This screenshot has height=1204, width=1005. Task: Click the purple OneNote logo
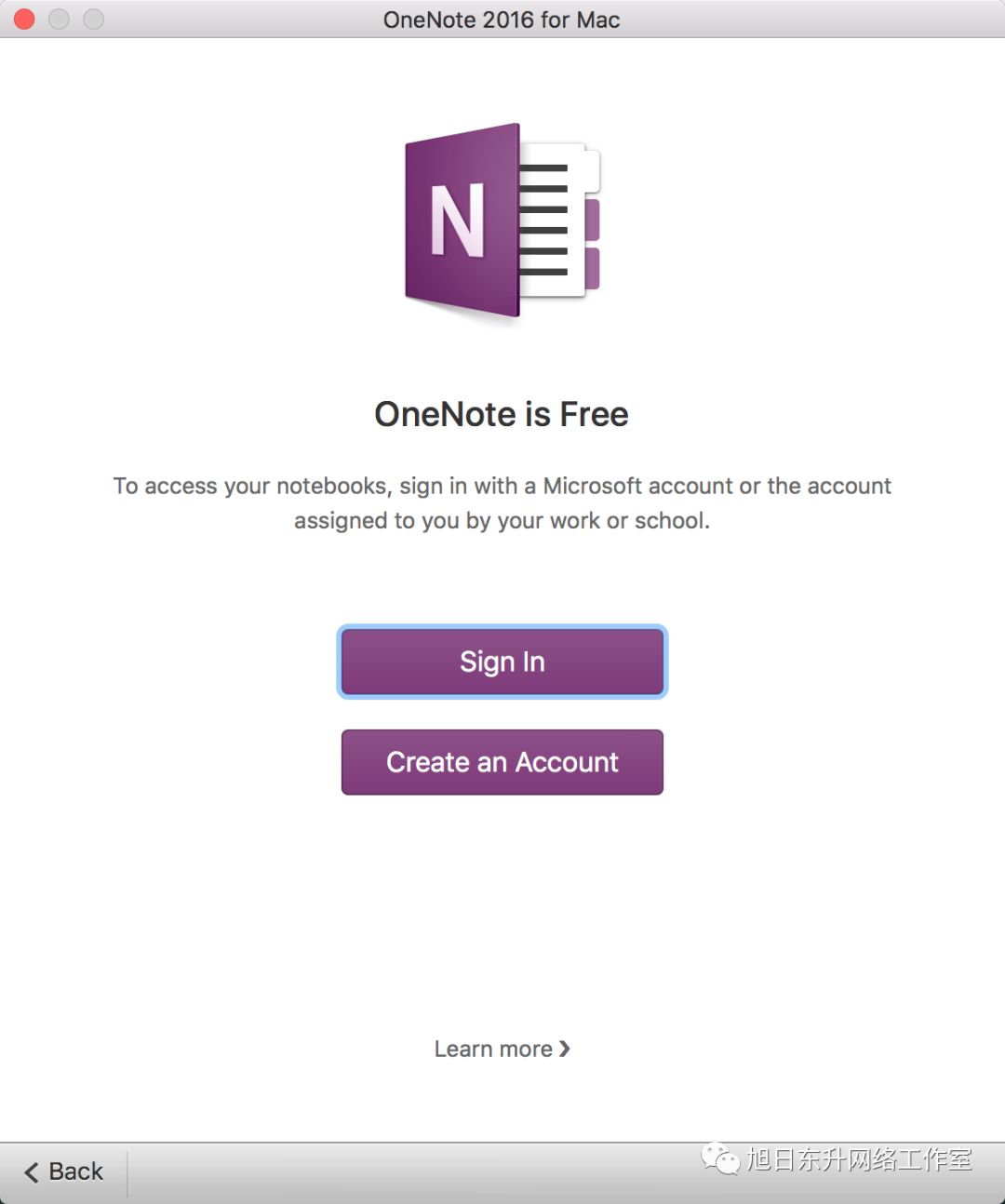[x=501, y=221]
